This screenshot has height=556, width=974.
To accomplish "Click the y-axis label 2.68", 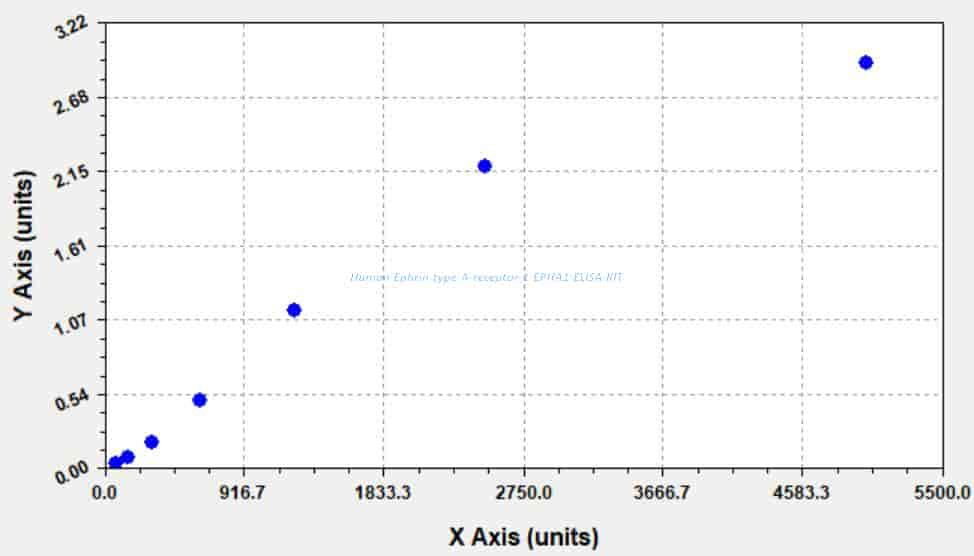I will pos(72,103).
